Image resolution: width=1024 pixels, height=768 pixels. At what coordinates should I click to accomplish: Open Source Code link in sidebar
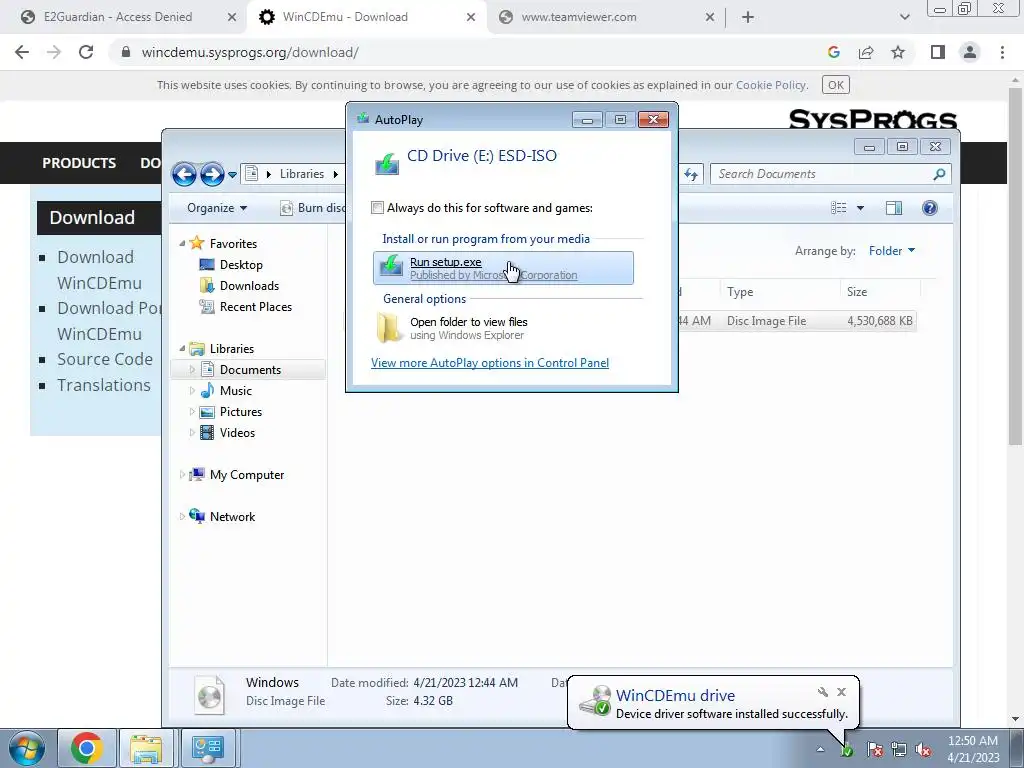pyautogui.click(x=104, y=359)
